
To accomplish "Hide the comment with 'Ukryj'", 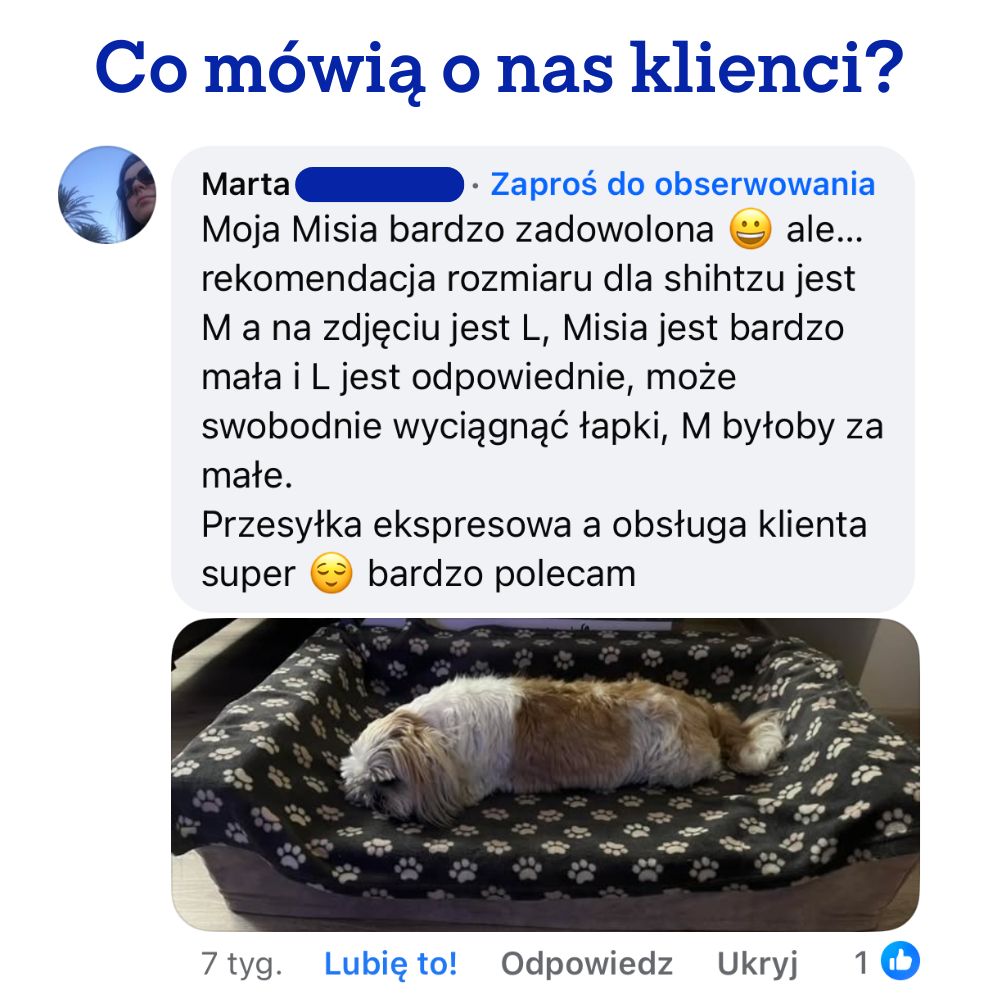I will pyautogui.click(x=757, y=964).
